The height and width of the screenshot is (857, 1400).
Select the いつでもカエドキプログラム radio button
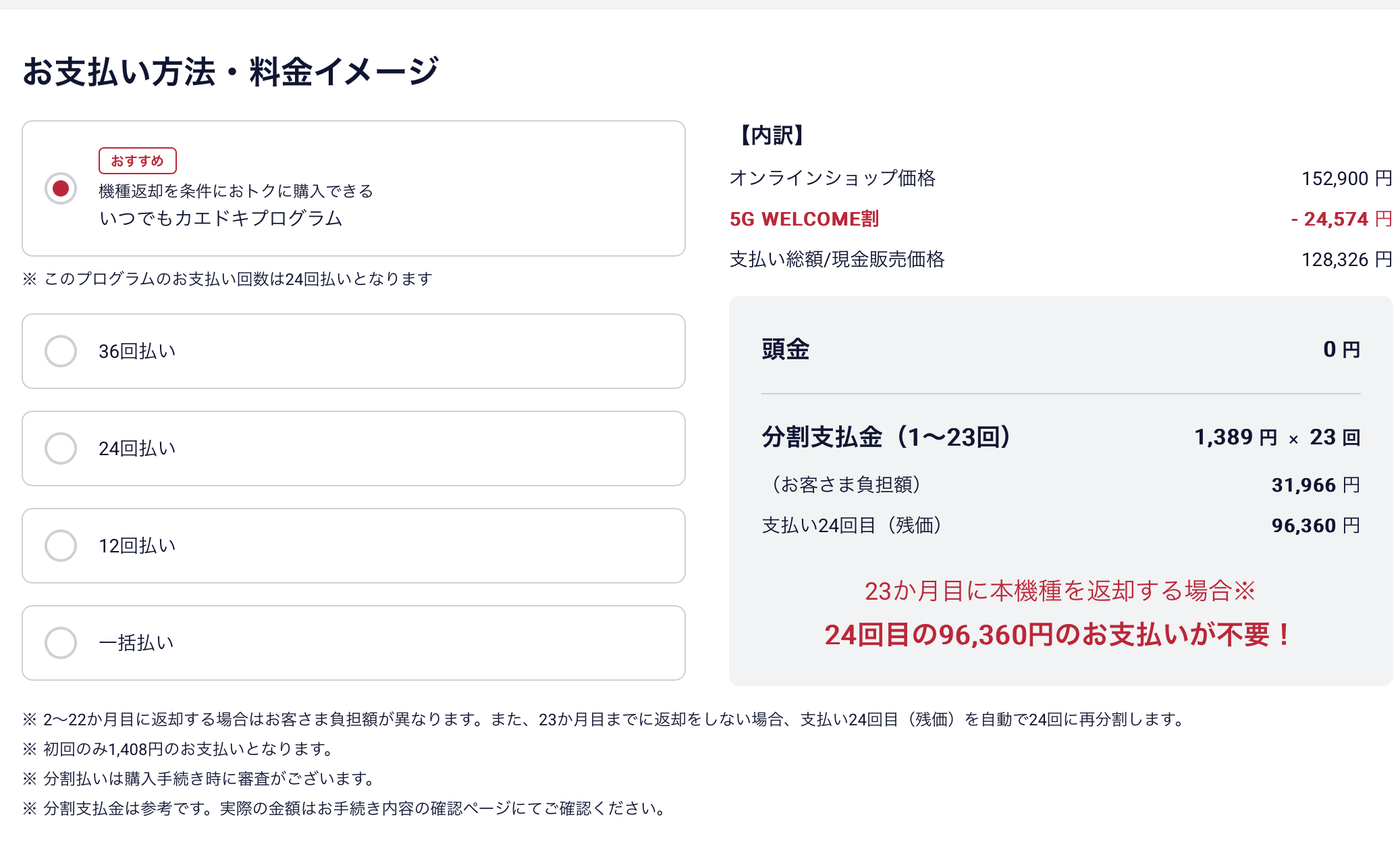pos(61,188)
